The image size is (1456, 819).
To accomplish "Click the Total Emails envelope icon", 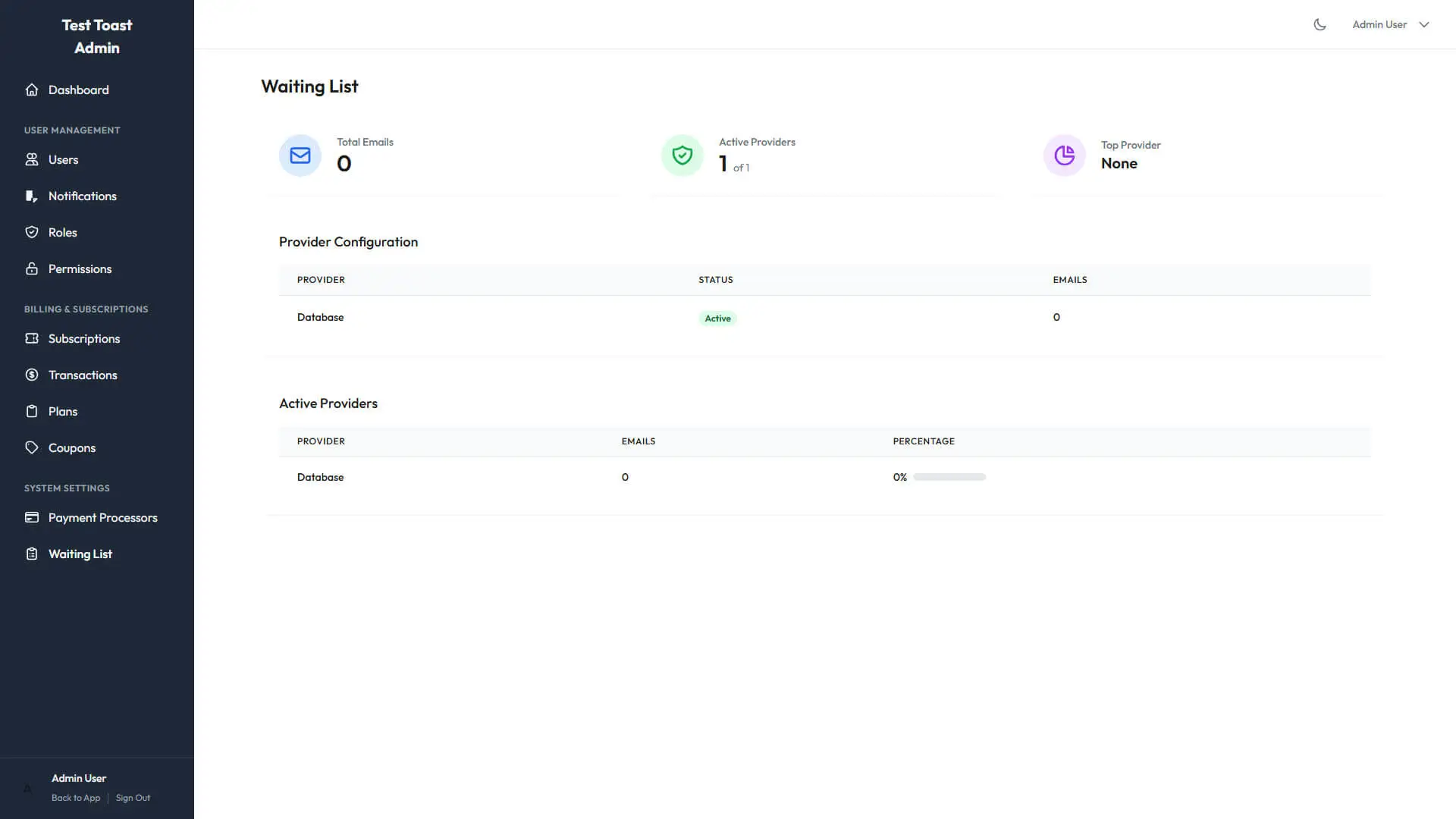I will point(300,155).
